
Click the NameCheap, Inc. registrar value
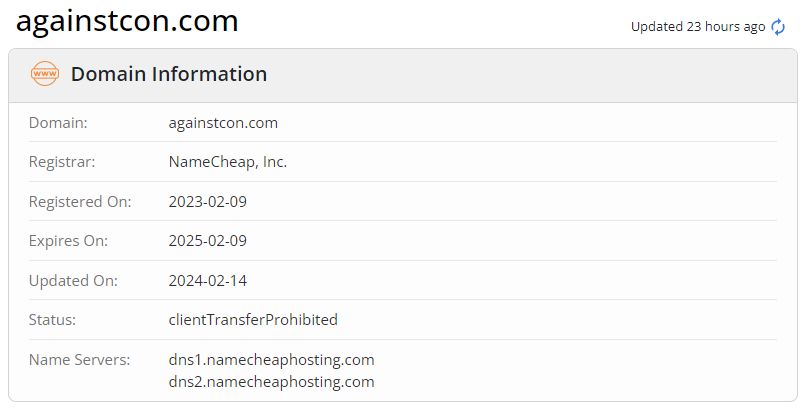[228, 162]
